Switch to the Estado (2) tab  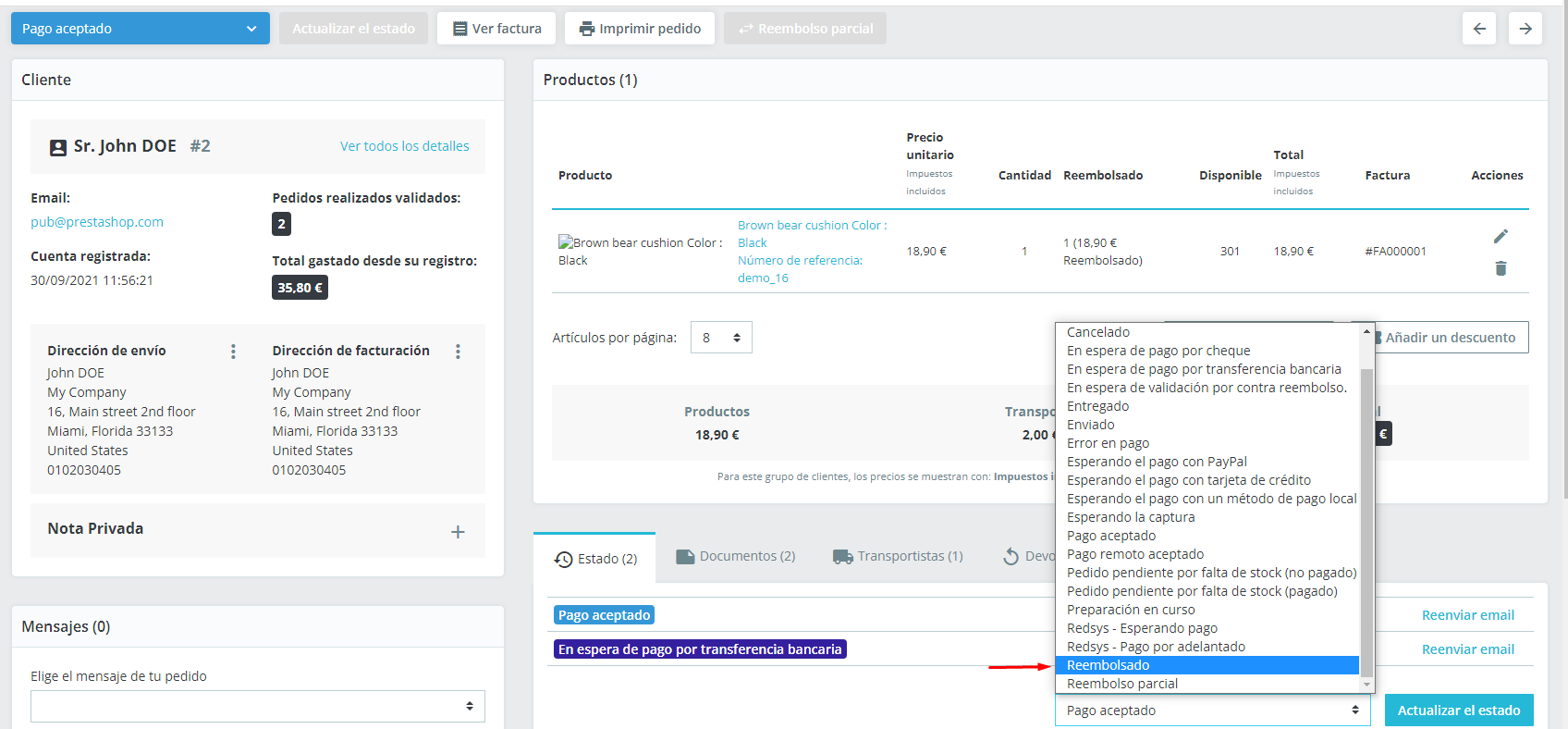point(595,559)
